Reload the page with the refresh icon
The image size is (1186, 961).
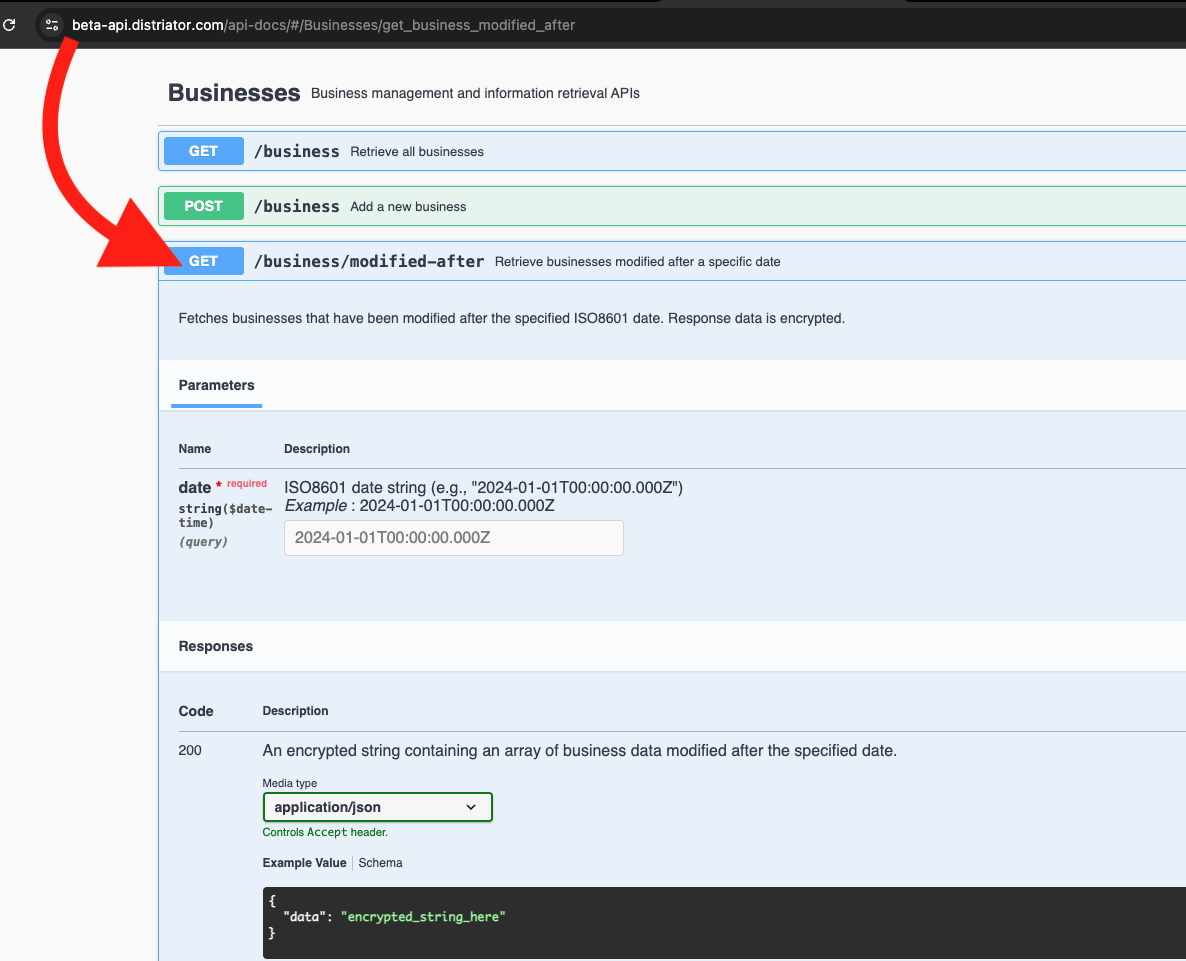click(9, 25)
